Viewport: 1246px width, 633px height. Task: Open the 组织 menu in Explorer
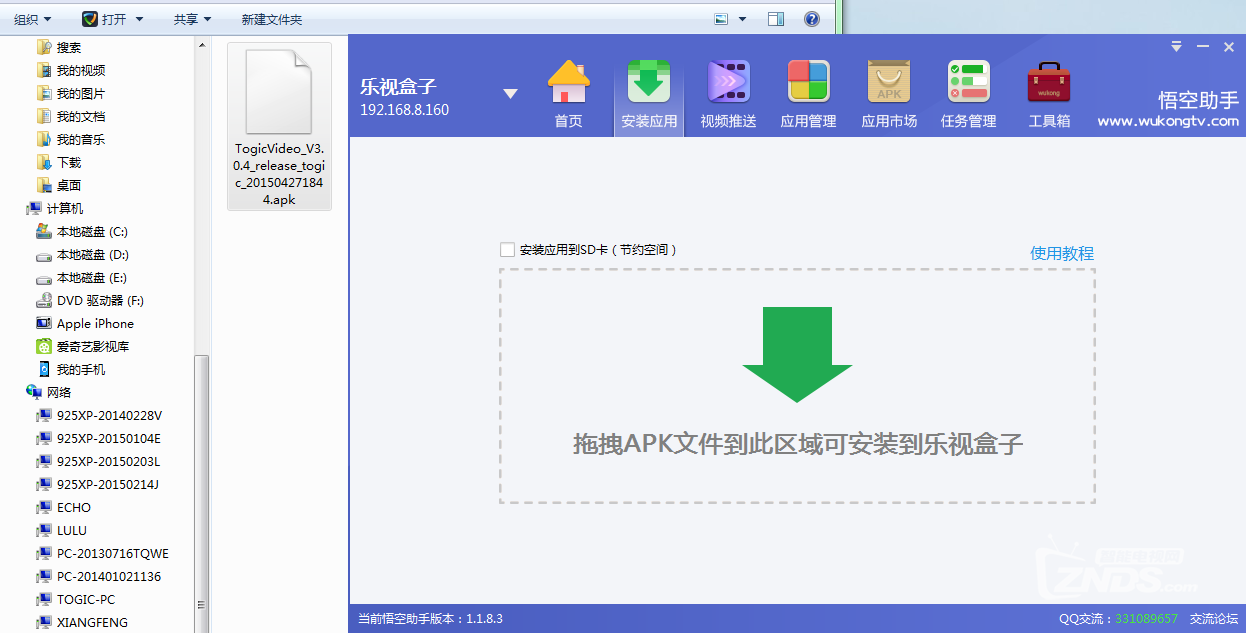(x=33, y=19)
